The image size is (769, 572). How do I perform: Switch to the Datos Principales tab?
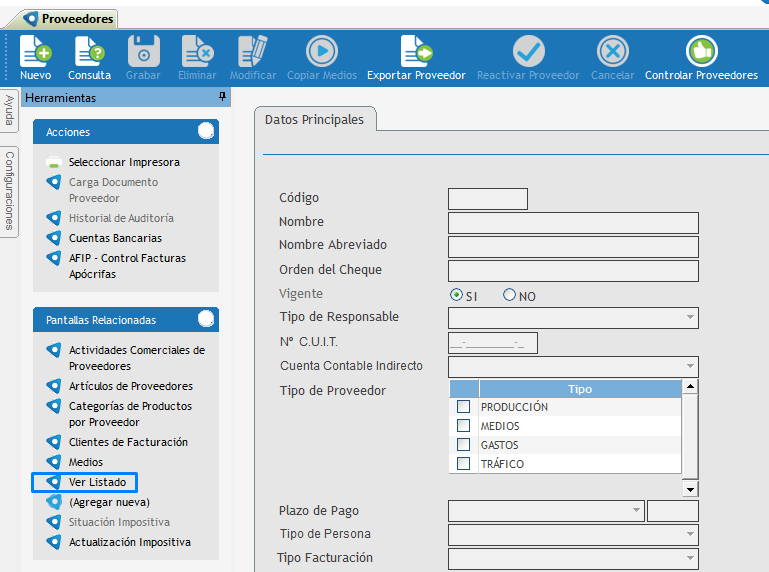[x=314, y=120]
